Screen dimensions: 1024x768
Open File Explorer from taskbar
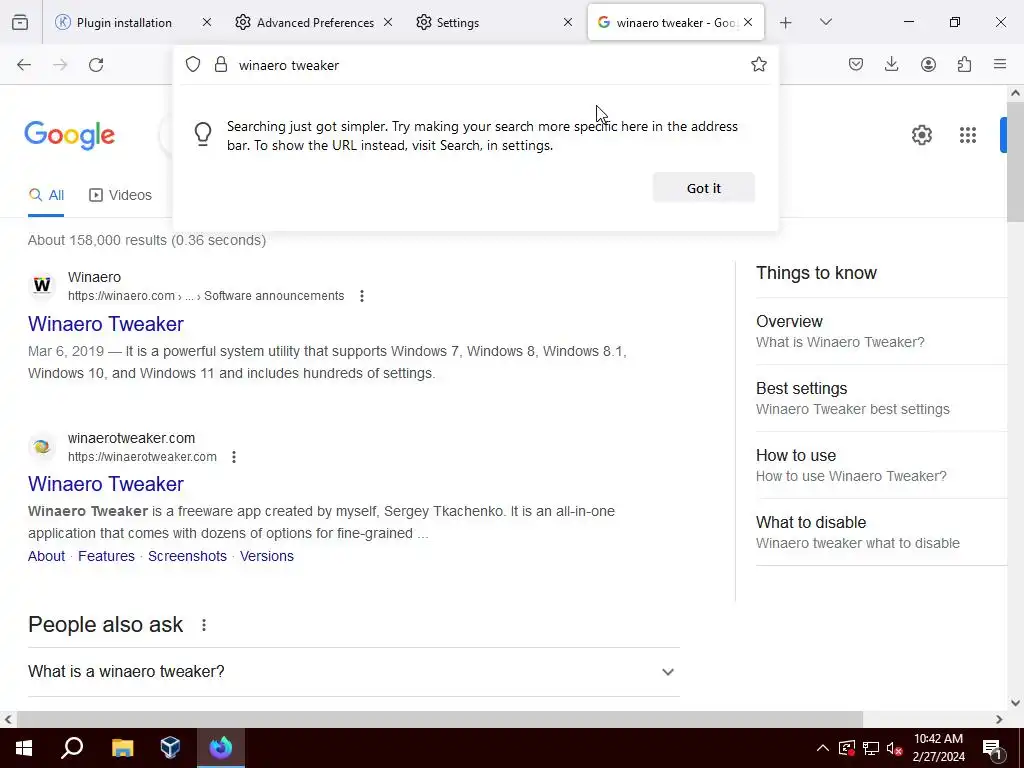(x=122, y=748)
